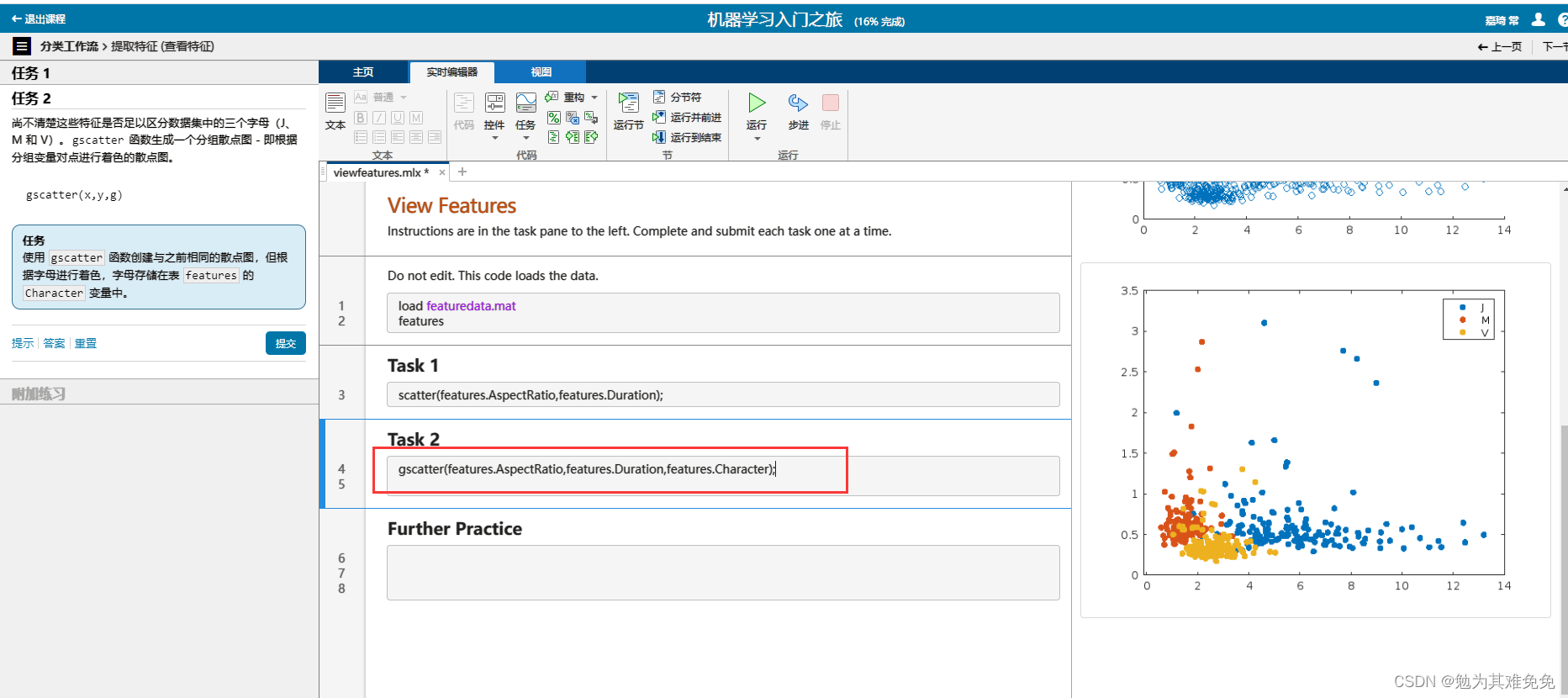Insert a 分节符 section break
This screenshot has width=1568, height=698.
coord(678,98)
